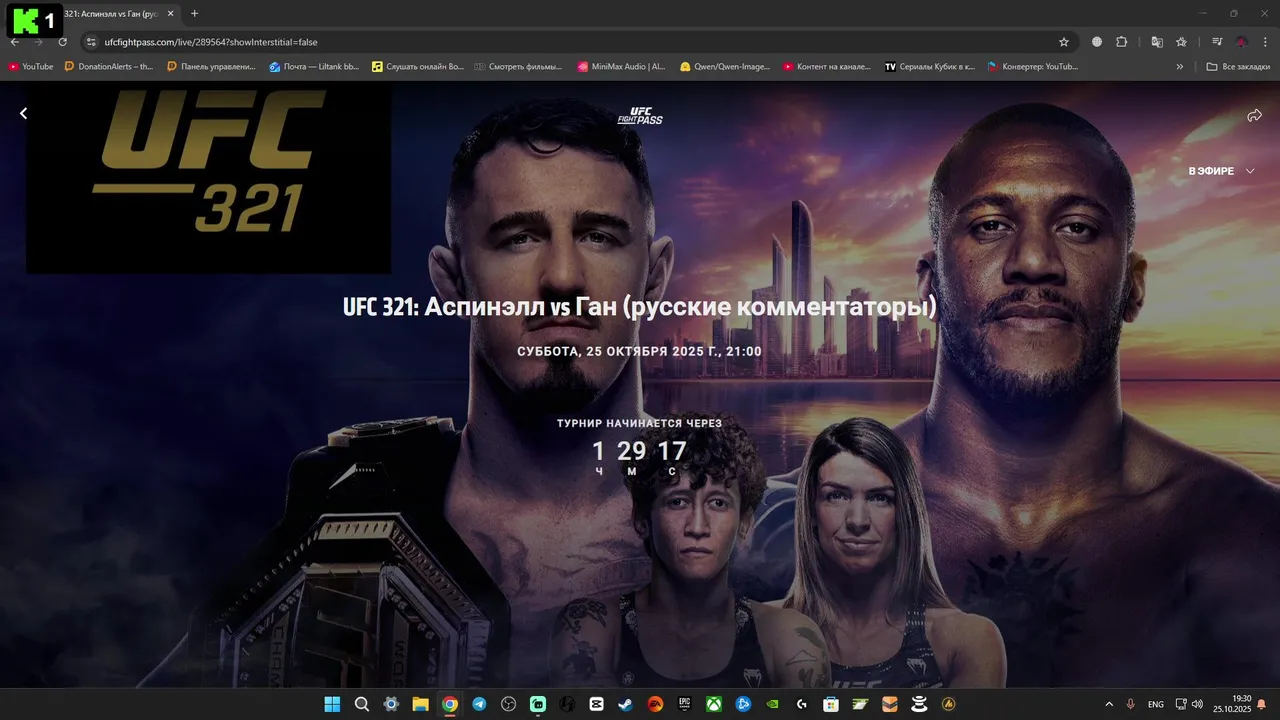Image resolution: width=1280 pixels, height=720 pixels.
Task: Open Windows search from the taskbar
Action: point(362,704)
